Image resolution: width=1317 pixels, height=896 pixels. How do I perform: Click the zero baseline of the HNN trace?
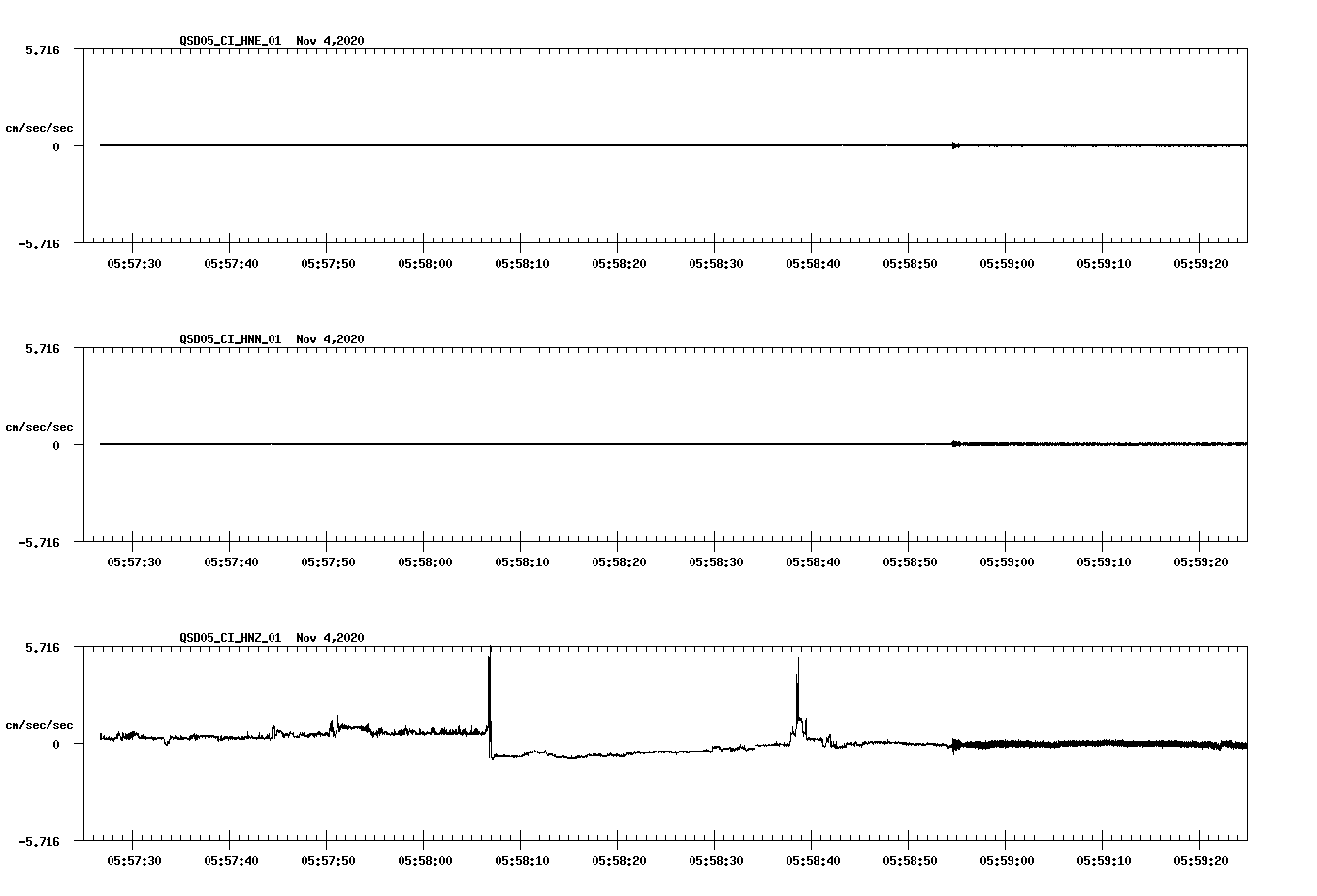tap(485, 445)
